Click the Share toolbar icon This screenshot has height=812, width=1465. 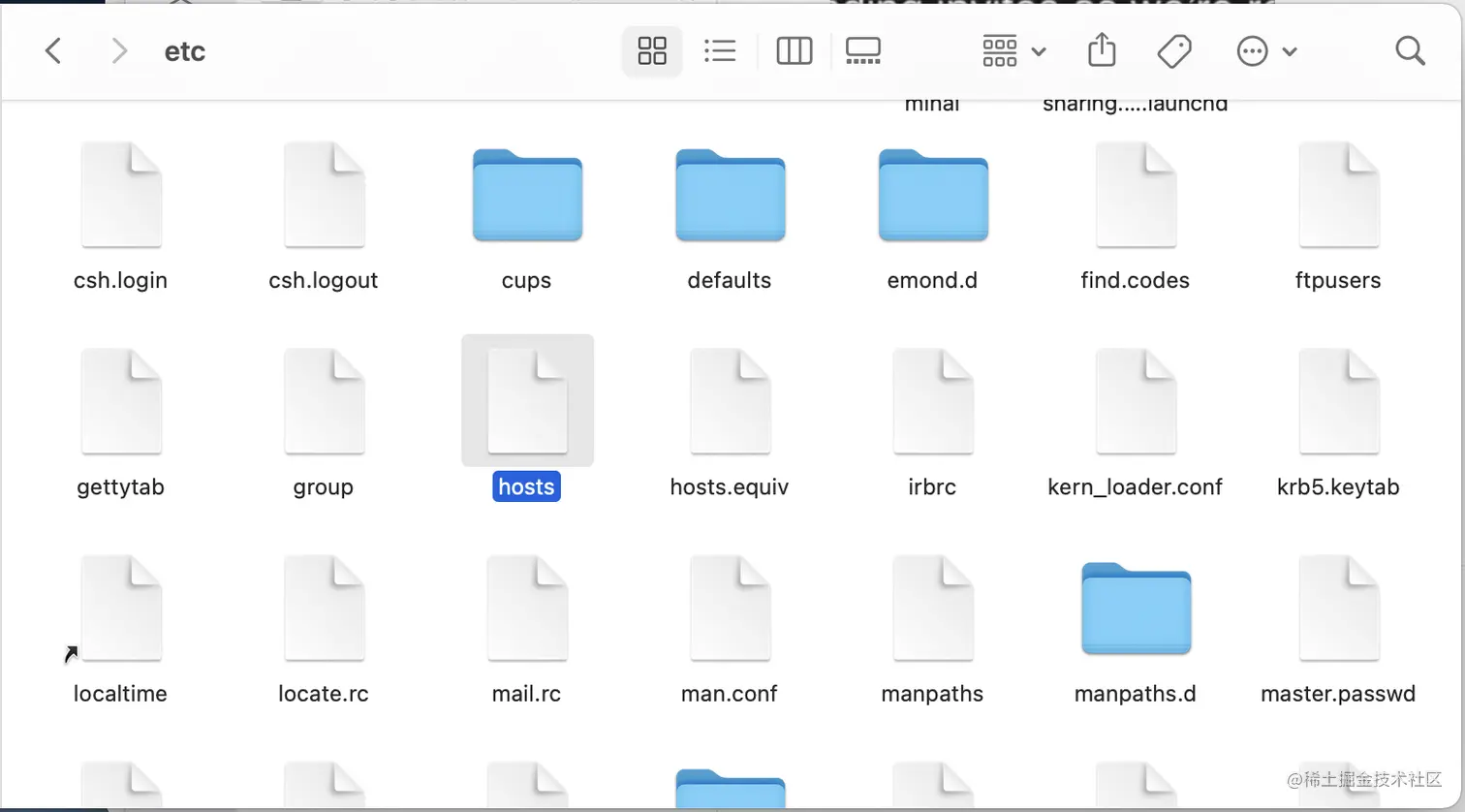click(x=1102, y=49)
